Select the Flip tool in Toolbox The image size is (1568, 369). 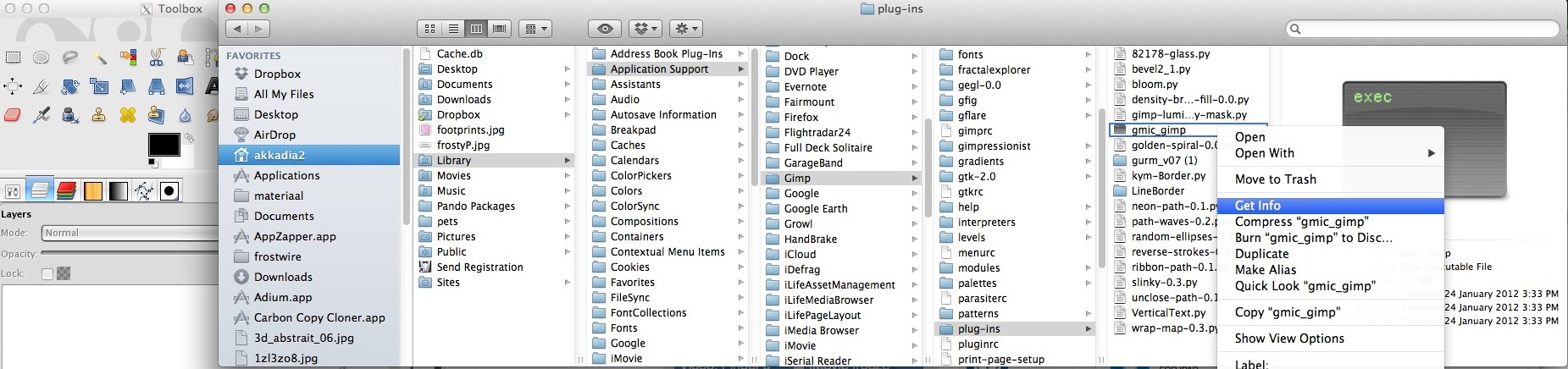click(186, 86)
